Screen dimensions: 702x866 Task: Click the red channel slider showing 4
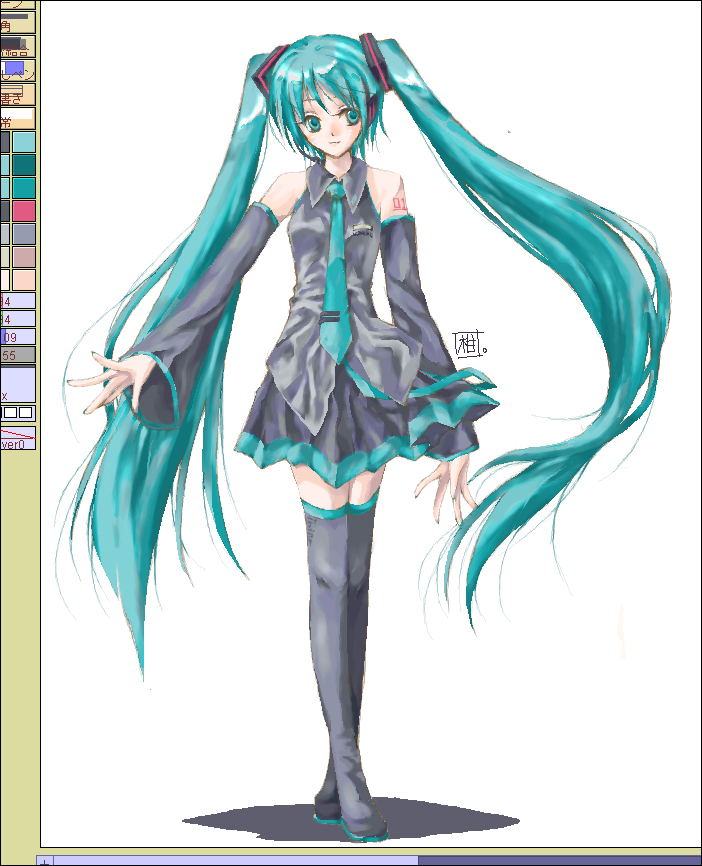click(x=18, y=301)
